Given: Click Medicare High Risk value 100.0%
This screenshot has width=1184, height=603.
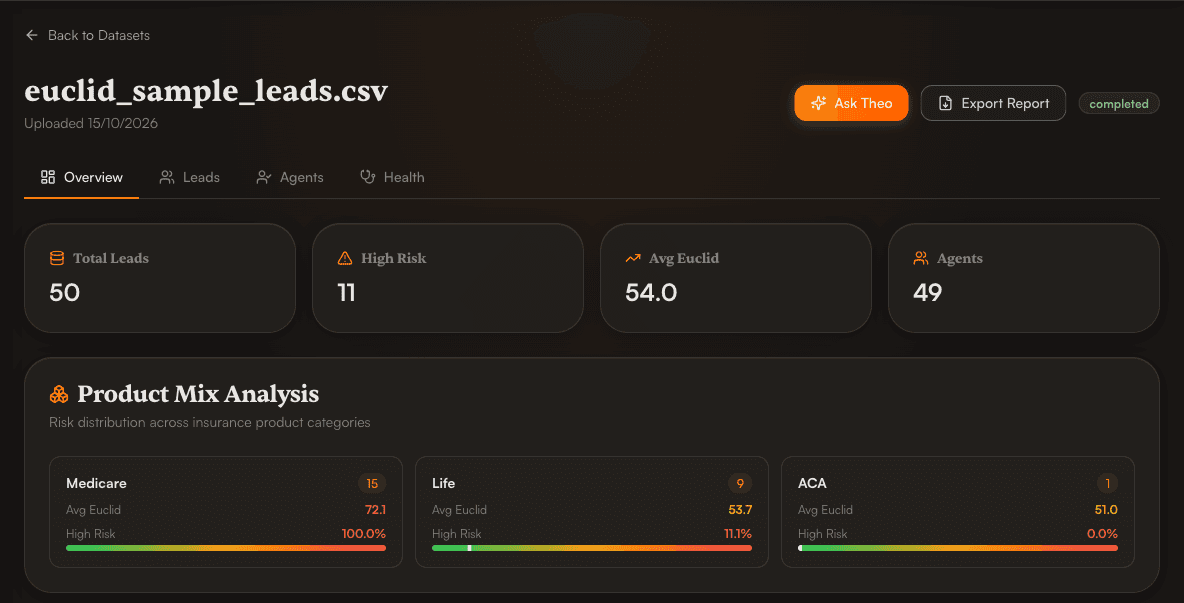Looking at the screenshot, I should (x=363, y=534).
